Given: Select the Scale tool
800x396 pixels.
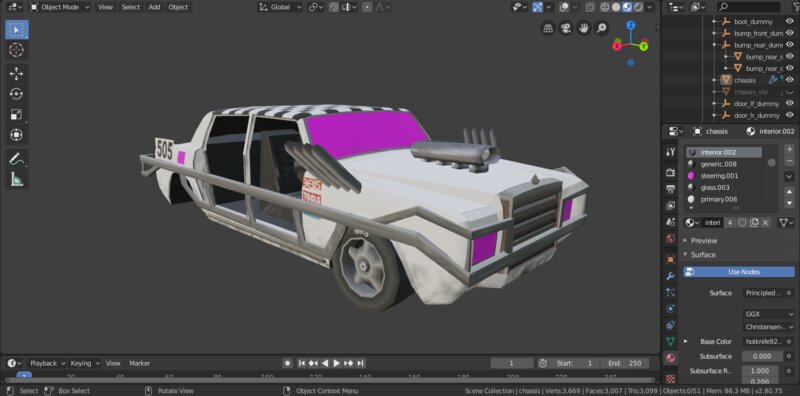Looking at the screenshot, I should (x=16, y=114).
